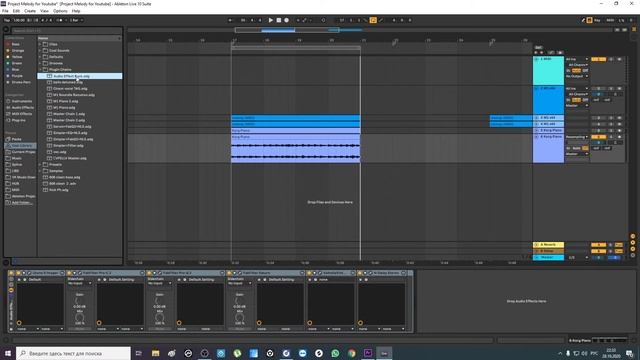Screen dimensions: 640x360
Task: Click the Tap tempo button
Action: [7, 20]
